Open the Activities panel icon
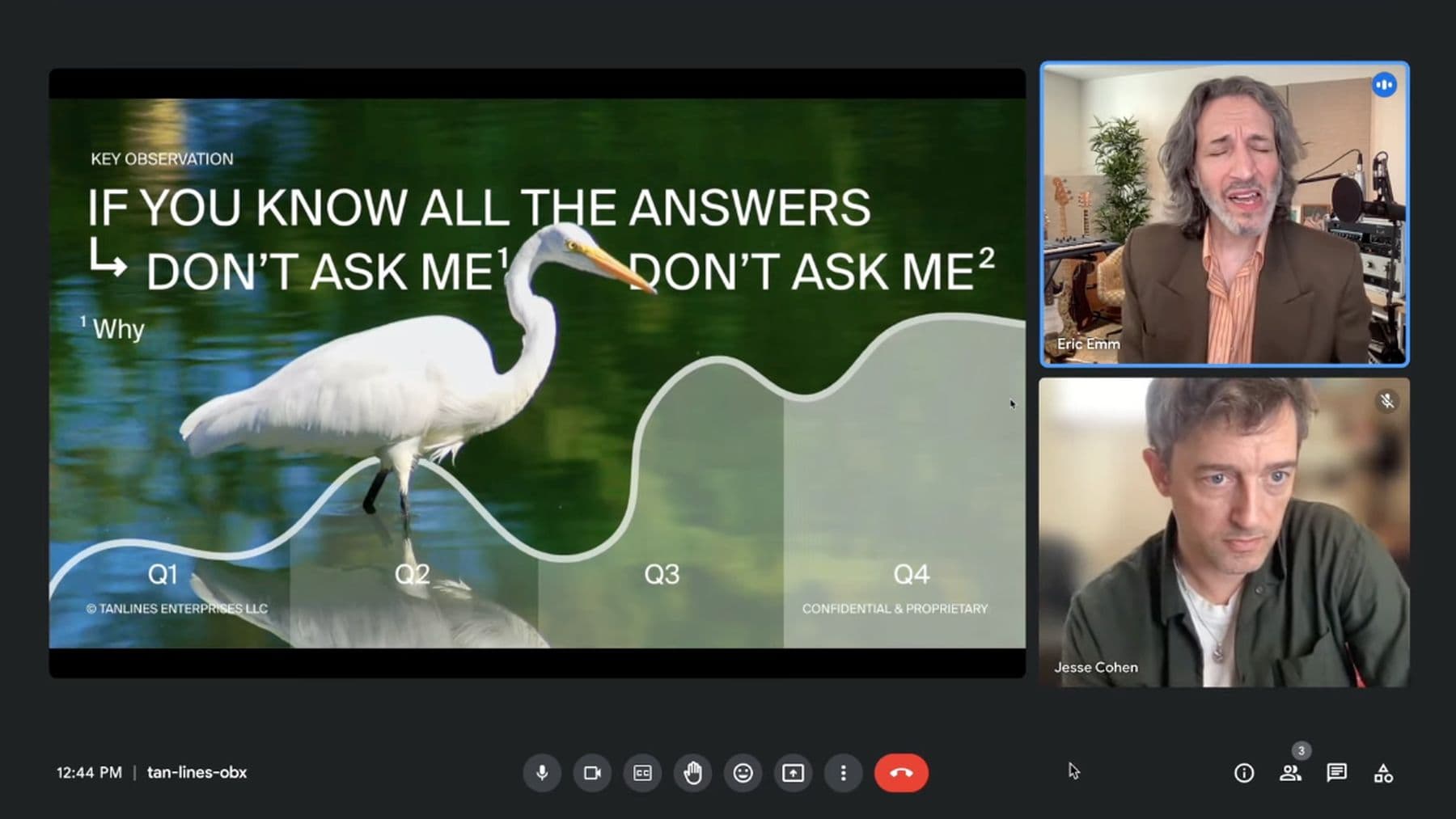 (1383, 773)
